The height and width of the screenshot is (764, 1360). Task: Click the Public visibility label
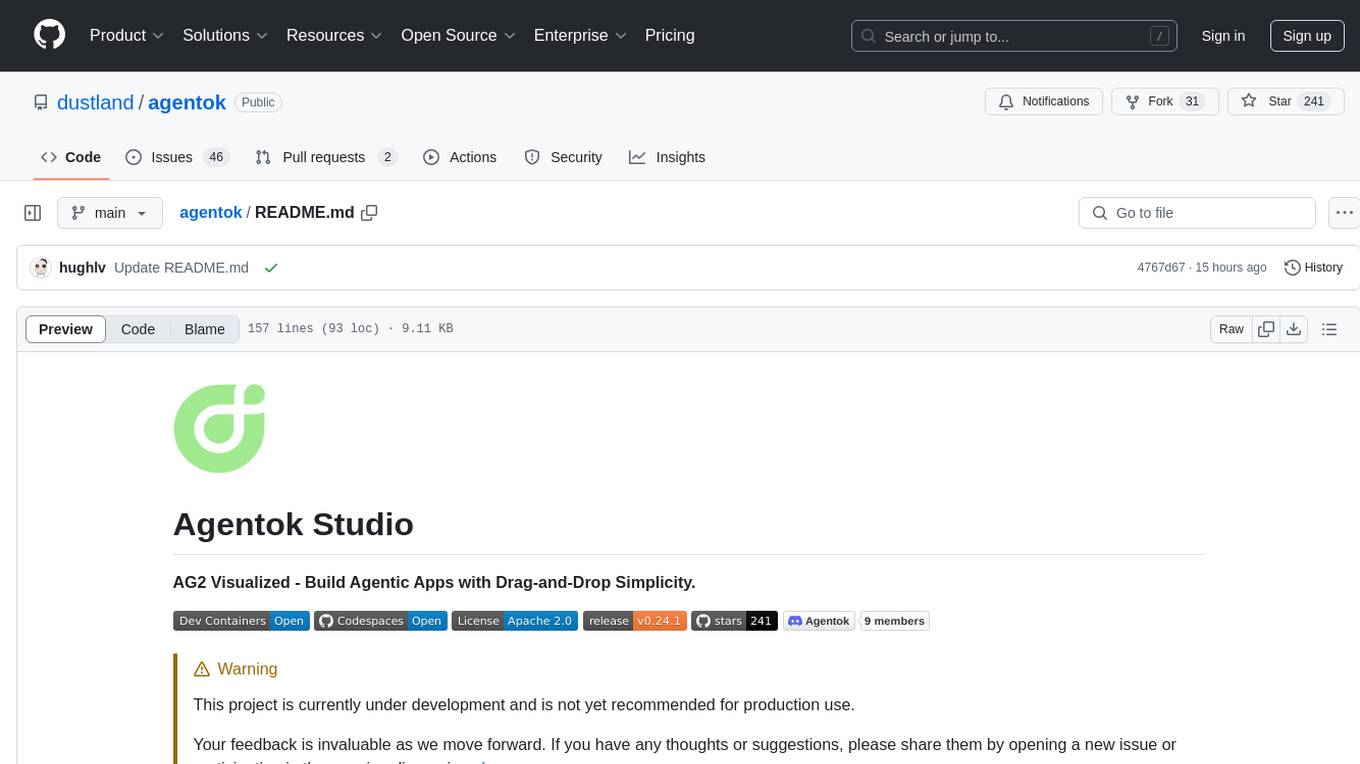point(258,102)
